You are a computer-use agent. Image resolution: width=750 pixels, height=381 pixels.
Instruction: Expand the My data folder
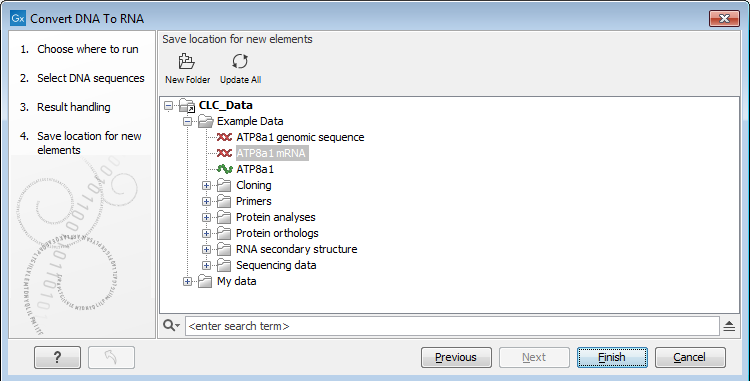188,282
